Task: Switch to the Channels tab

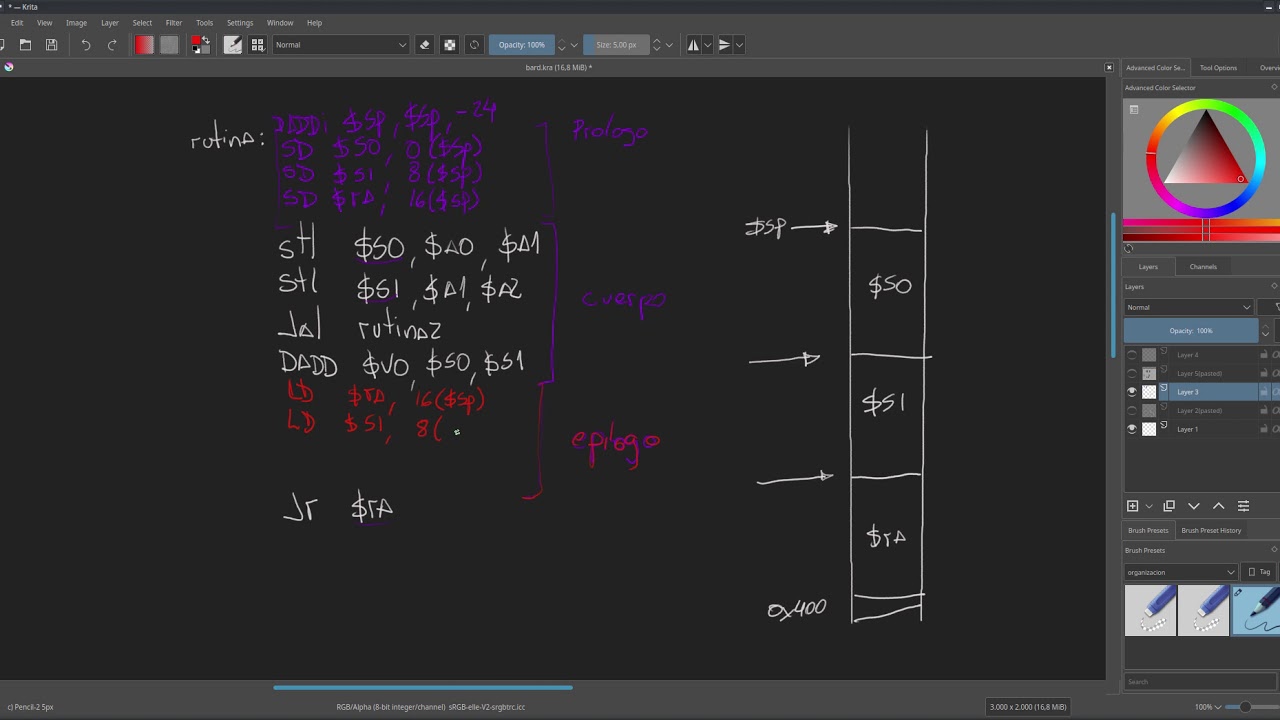Action: (1203, 267)
